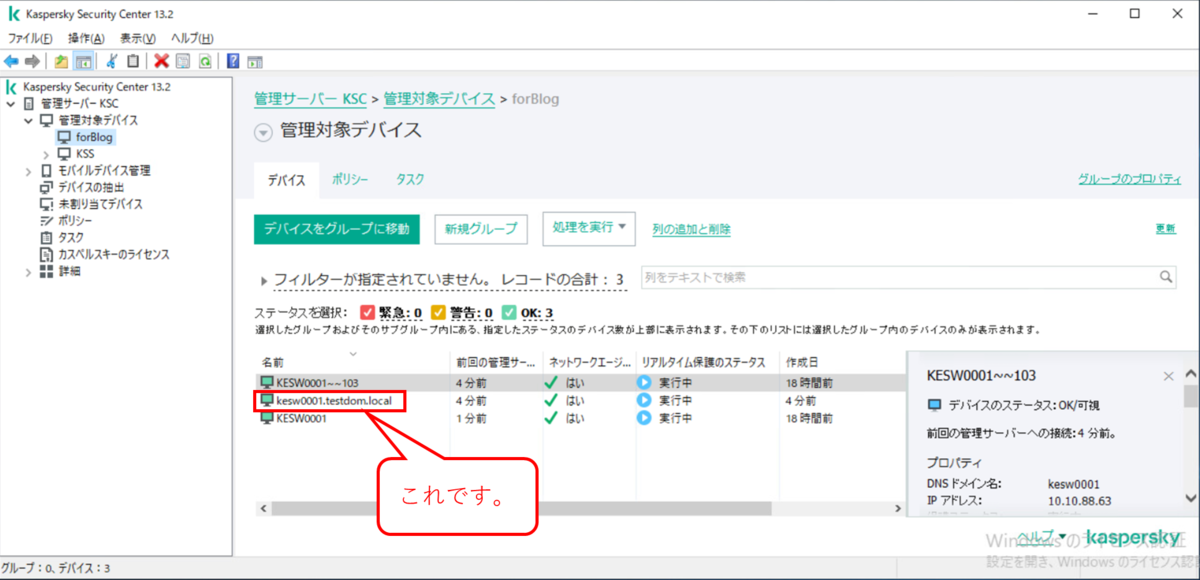The height and width of the screenshot is (580, 1200).
Task: Collapse the 管理対象デバイス tree node
Action: click(x=29, y=120)
